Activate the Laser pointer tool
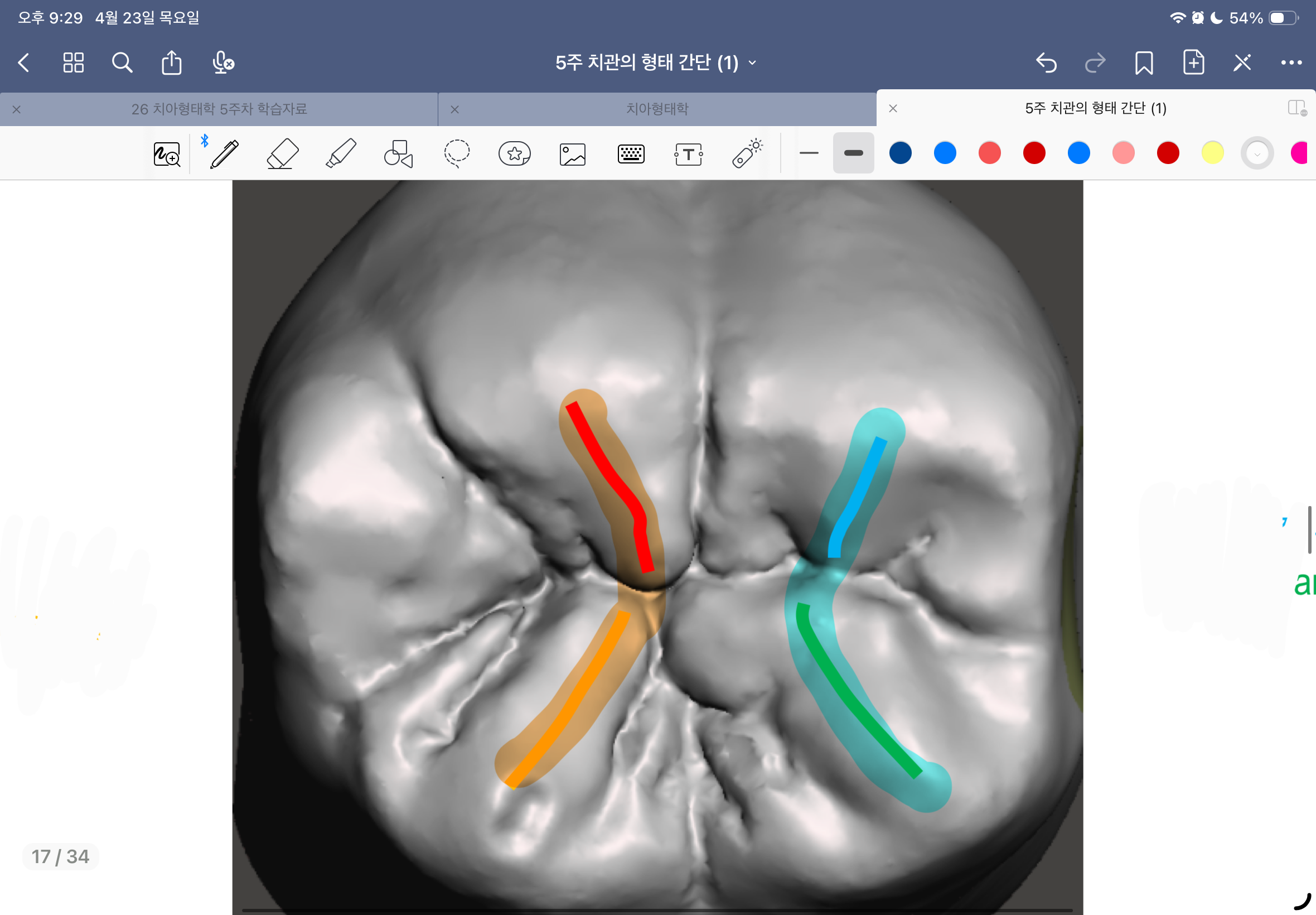Image resolution: width=1316 pixels, height=915 pixels. click(x=747, y=153)
